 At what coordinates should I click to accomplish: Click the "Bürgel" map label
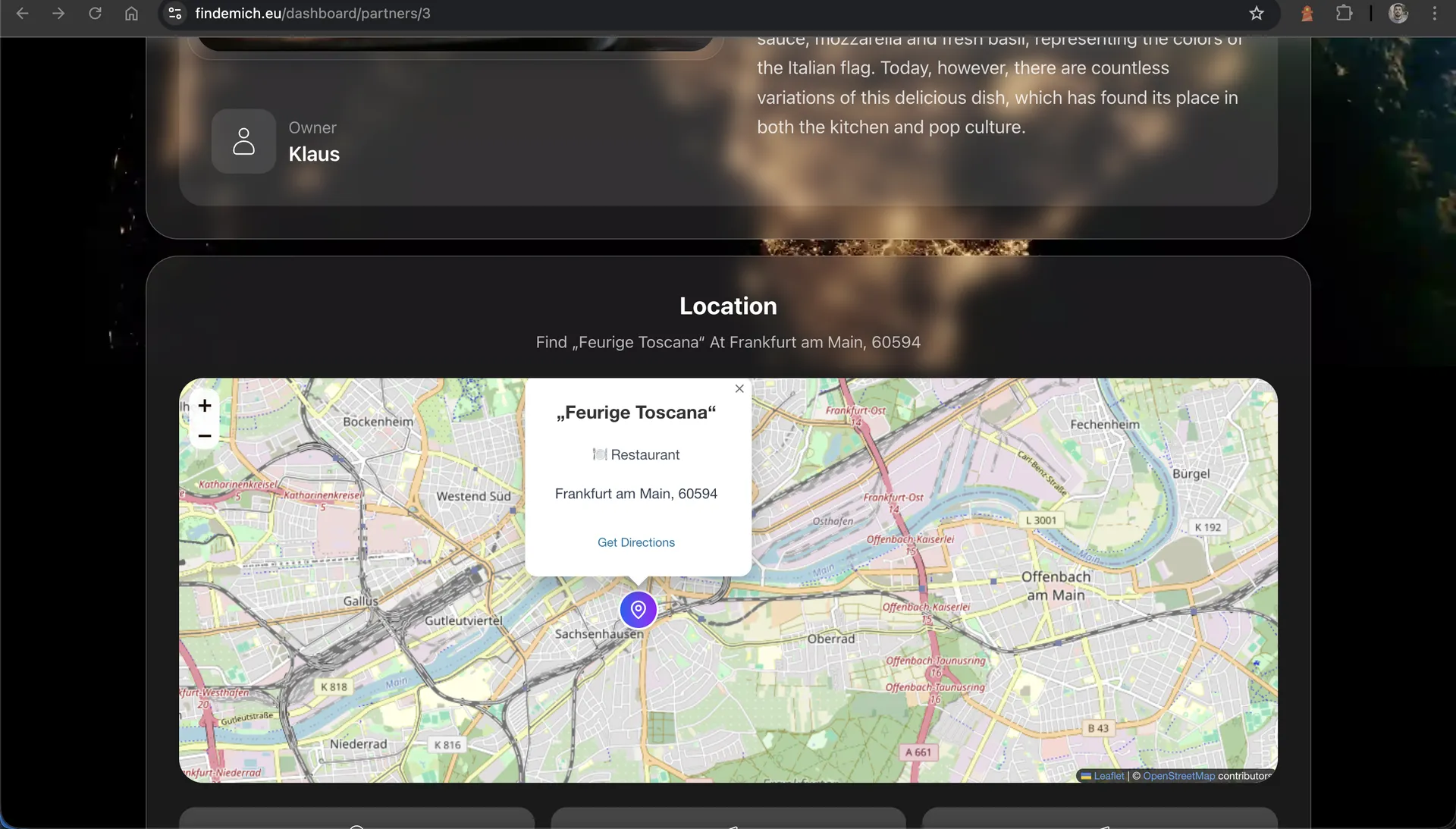[1191, 474]
